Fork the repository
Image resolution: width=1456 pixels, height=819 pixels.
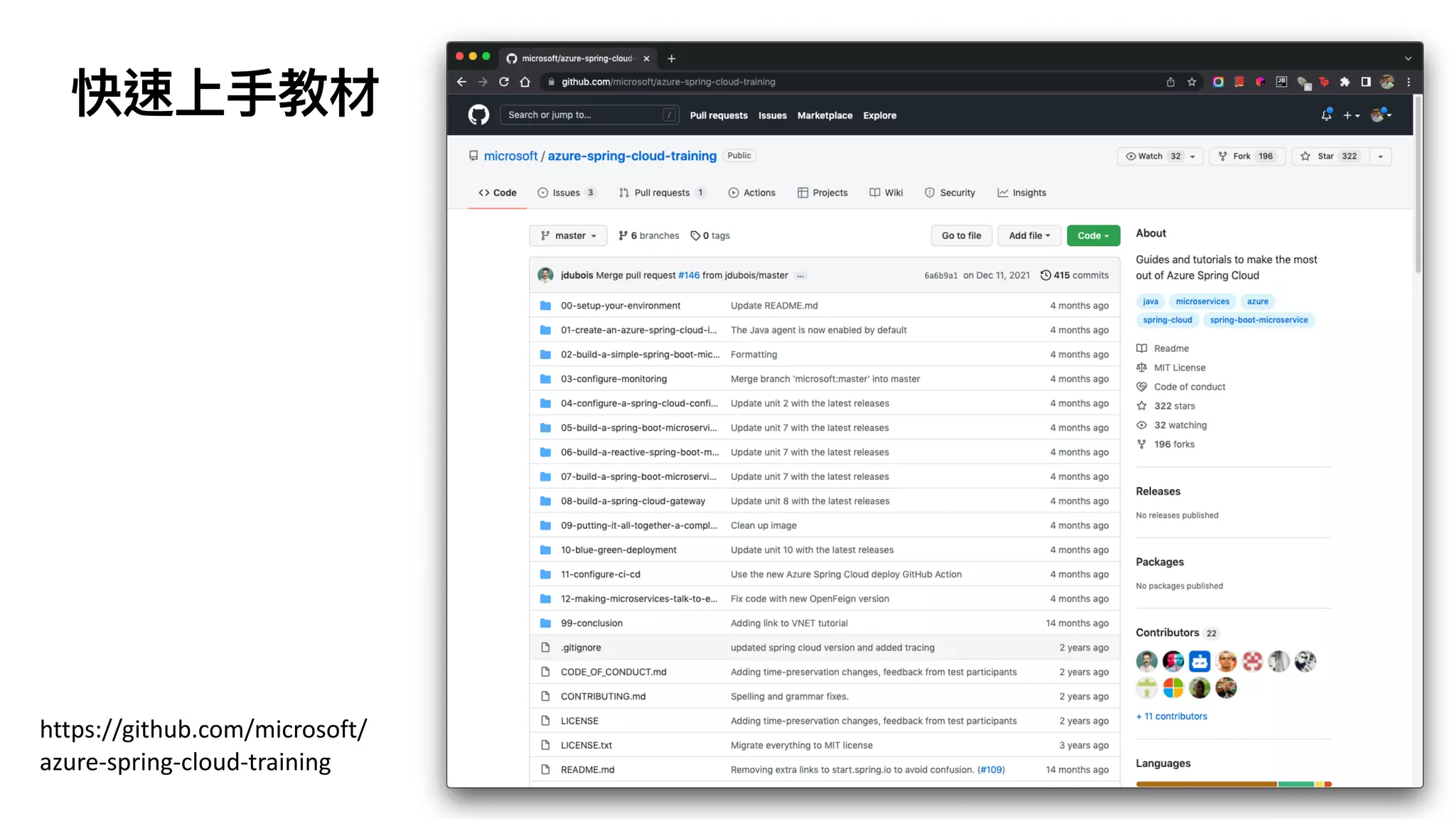tap(1247, 156)
